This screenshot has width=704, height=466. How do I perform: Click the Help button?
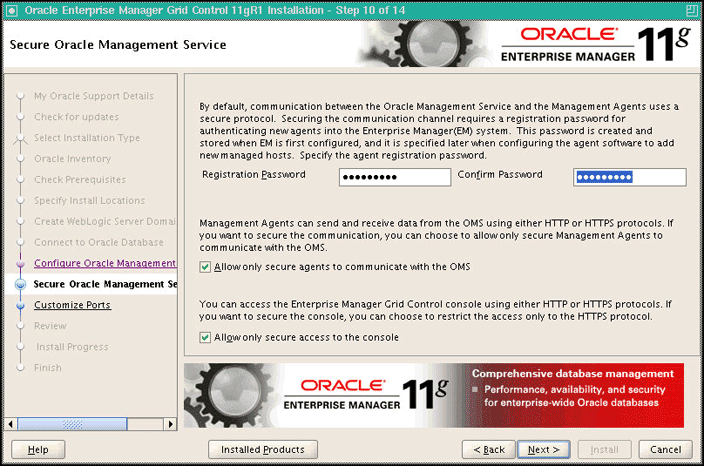click(x=38, y=449)
